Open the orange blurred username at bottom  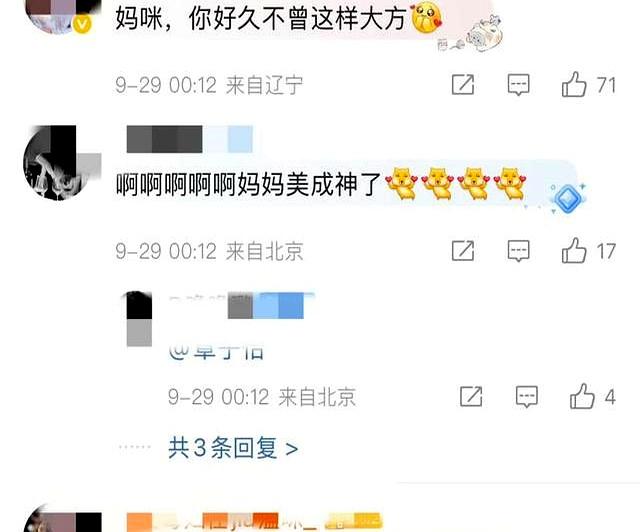coord(254,521)
